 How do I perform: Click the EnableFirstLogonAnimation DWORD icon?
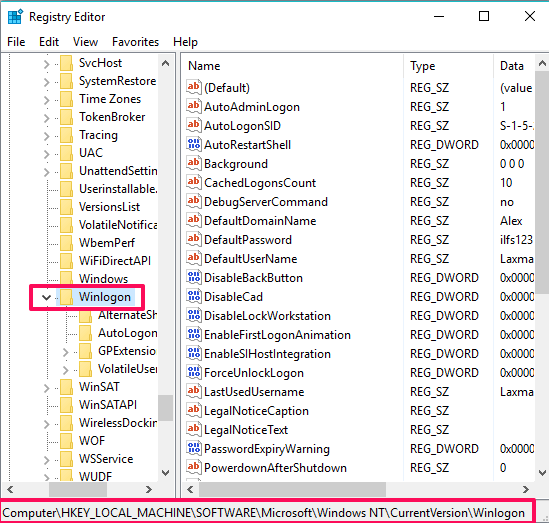(193, 334)
